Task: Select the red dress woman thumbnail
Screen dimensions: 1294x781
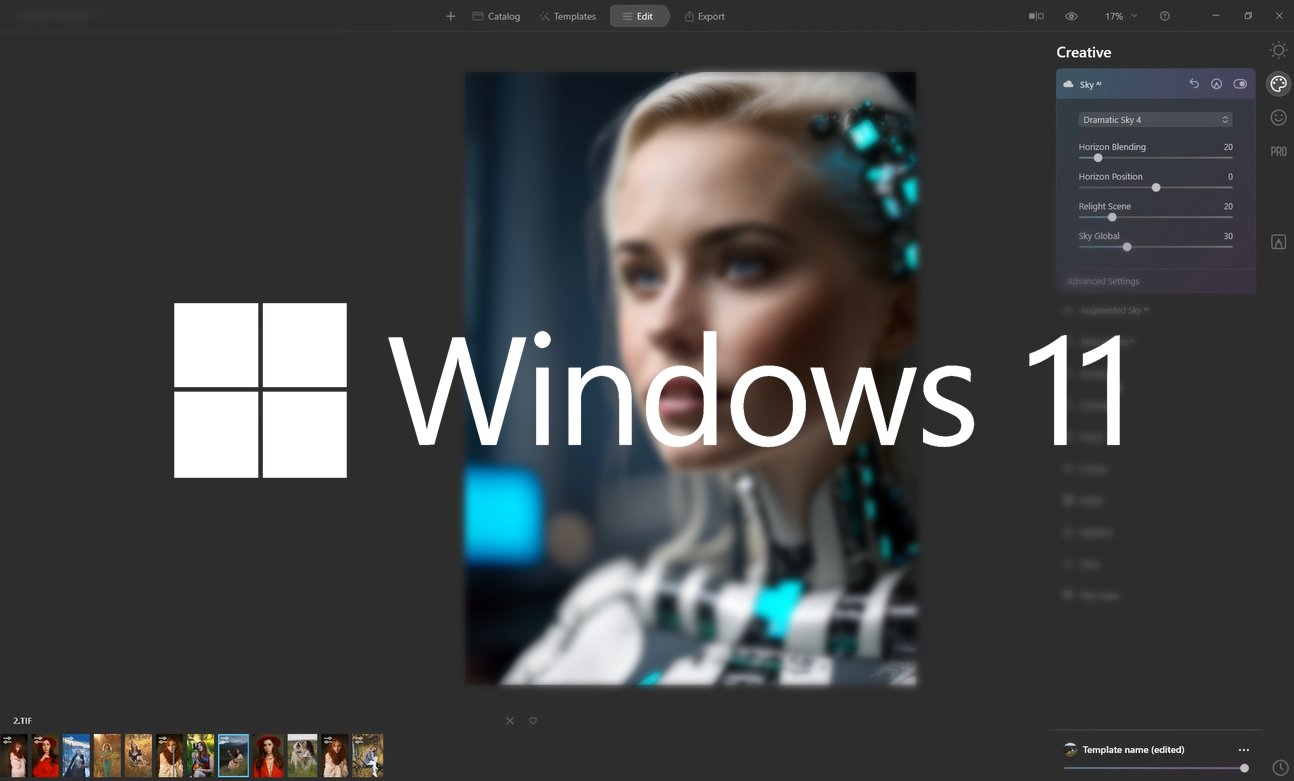Action: click(x=45, y=756)
